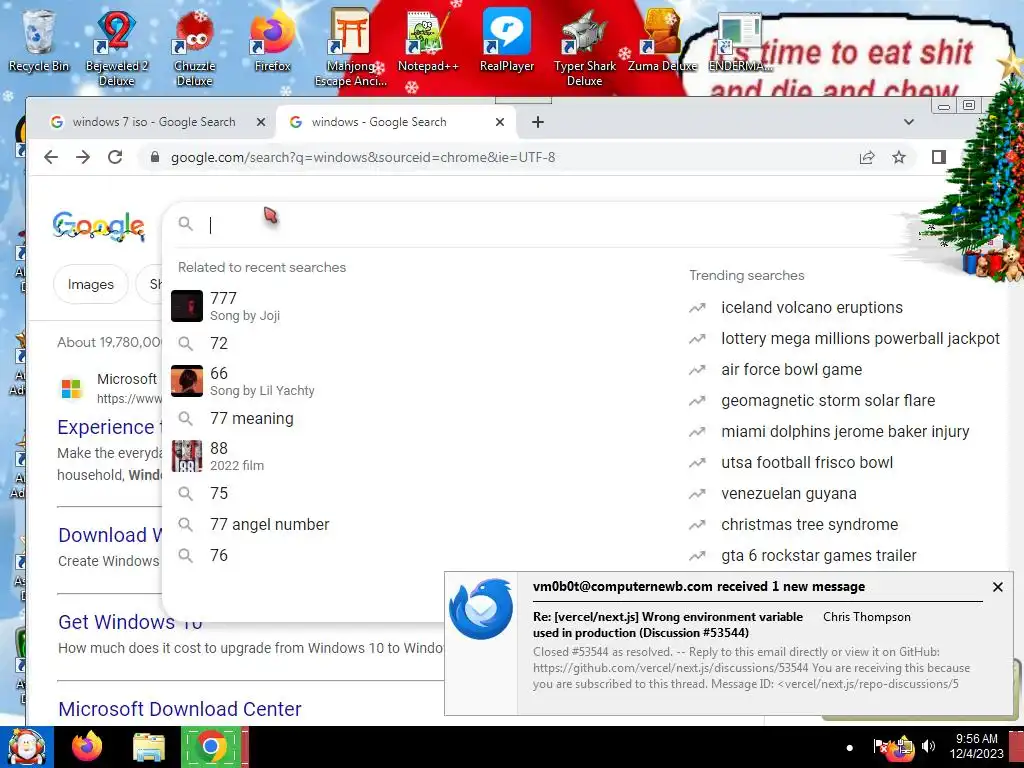Search trending air force bowl game
The height and width of the screenshot is (768, 1024).
pyautogui.click(x=792, y=370)
